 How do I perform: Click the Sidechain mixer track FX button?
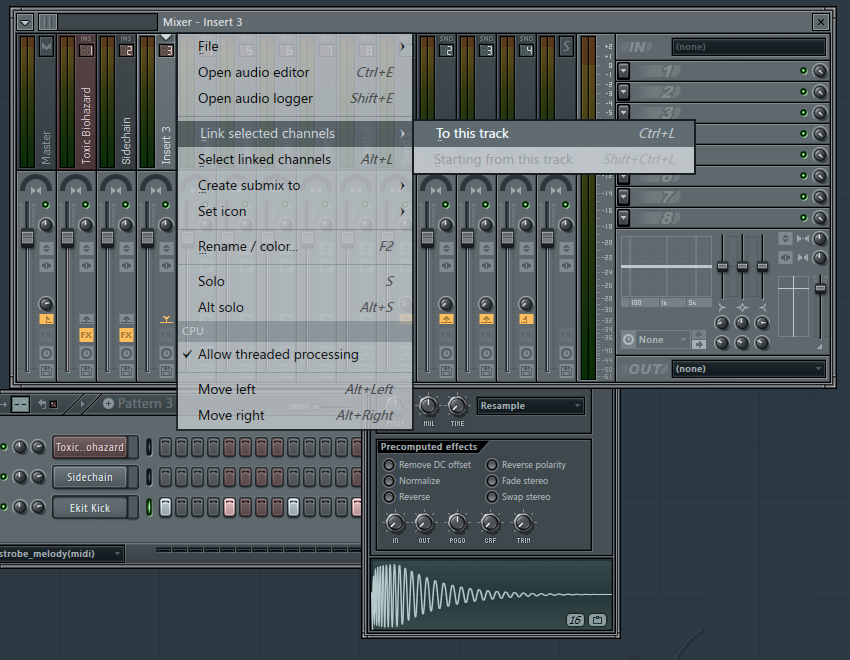[x=126, y=335]
